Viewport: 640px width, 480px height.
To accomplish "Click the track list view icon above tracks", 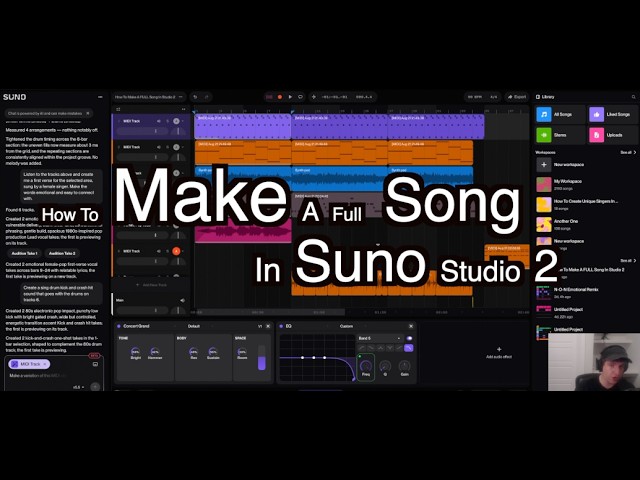I will pos(118,109).
